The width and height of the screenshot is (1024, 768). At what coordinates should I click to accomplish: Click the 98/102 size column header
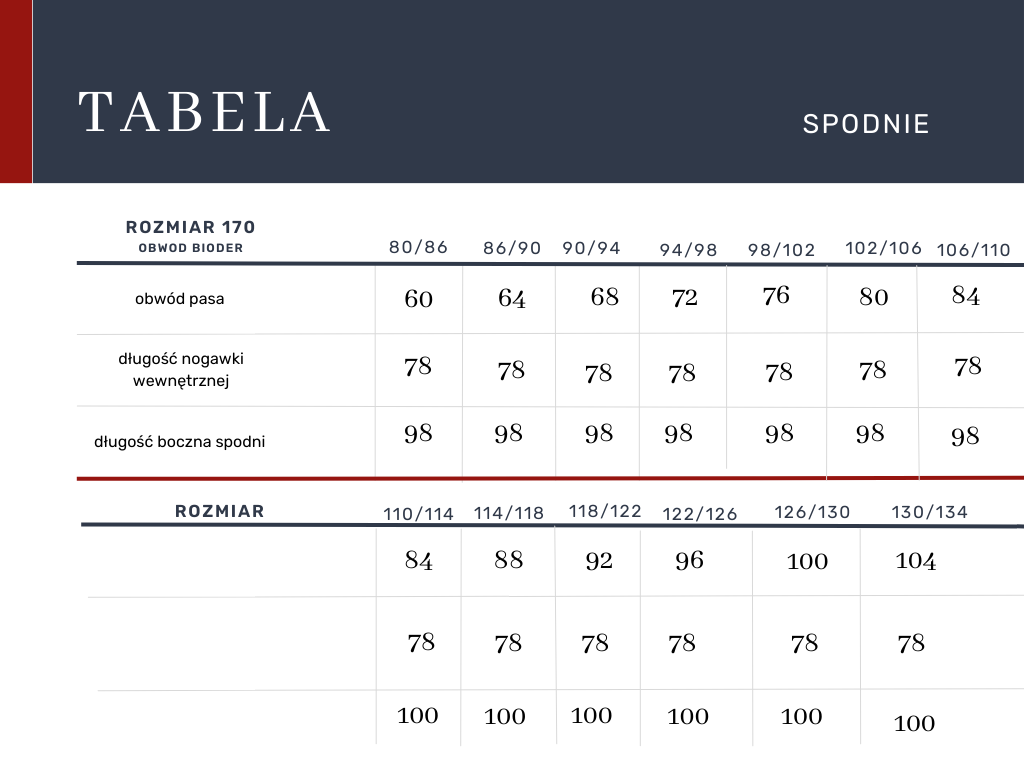pos(782,250)
